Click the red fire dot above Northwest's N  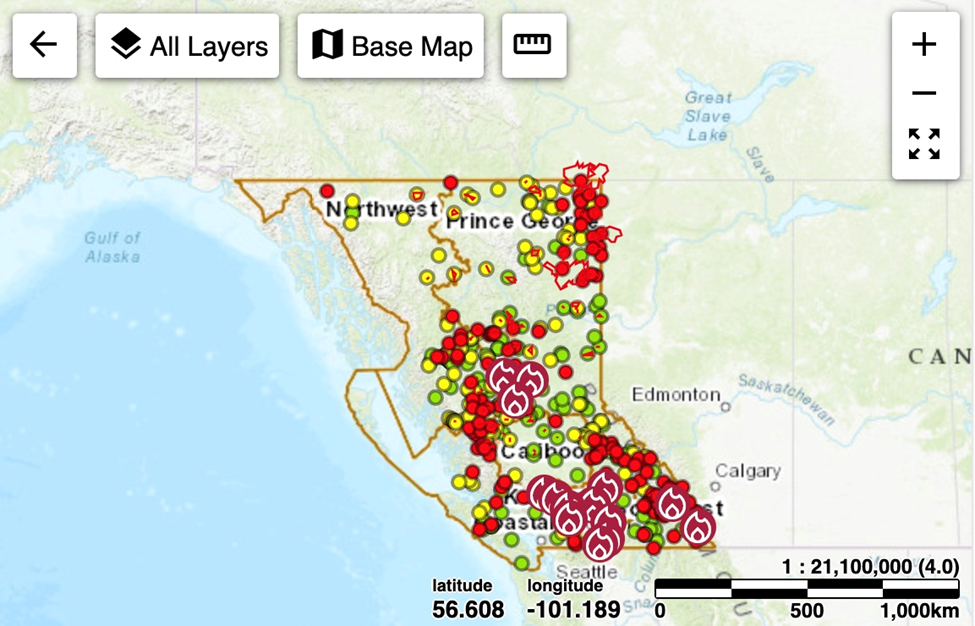(x=326, y=190)
